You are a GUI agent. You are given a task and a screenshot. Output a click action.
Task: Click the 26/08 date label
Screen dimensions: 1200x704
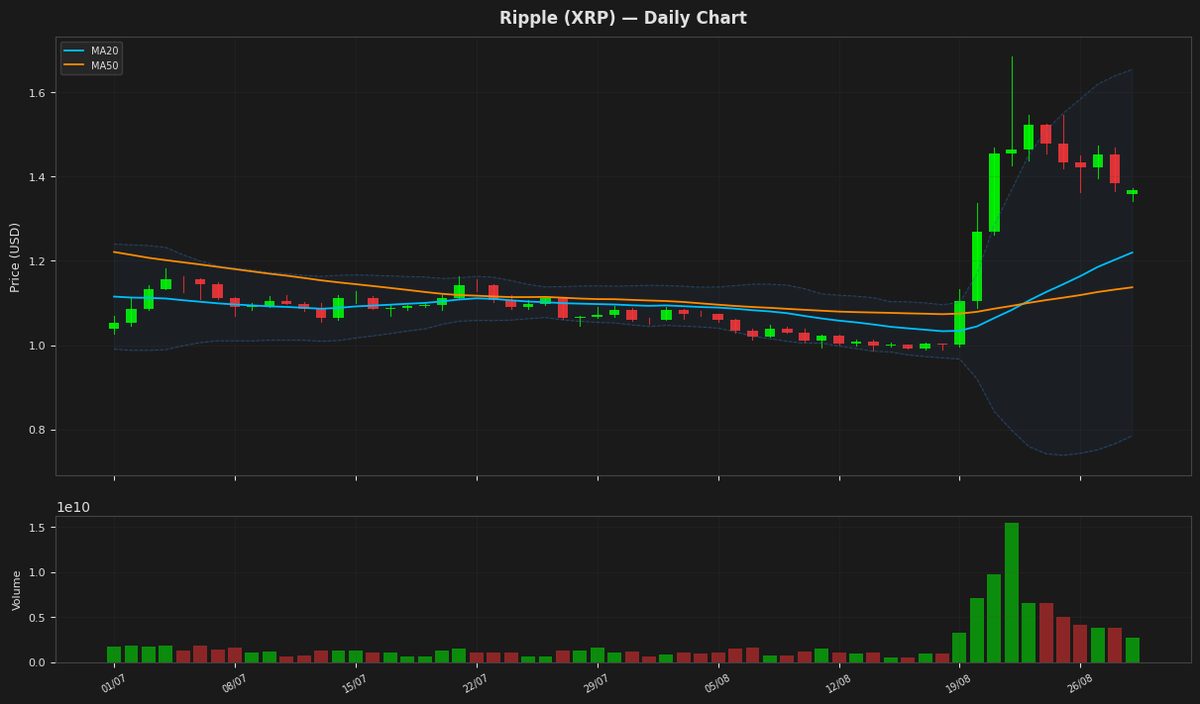1080,684
